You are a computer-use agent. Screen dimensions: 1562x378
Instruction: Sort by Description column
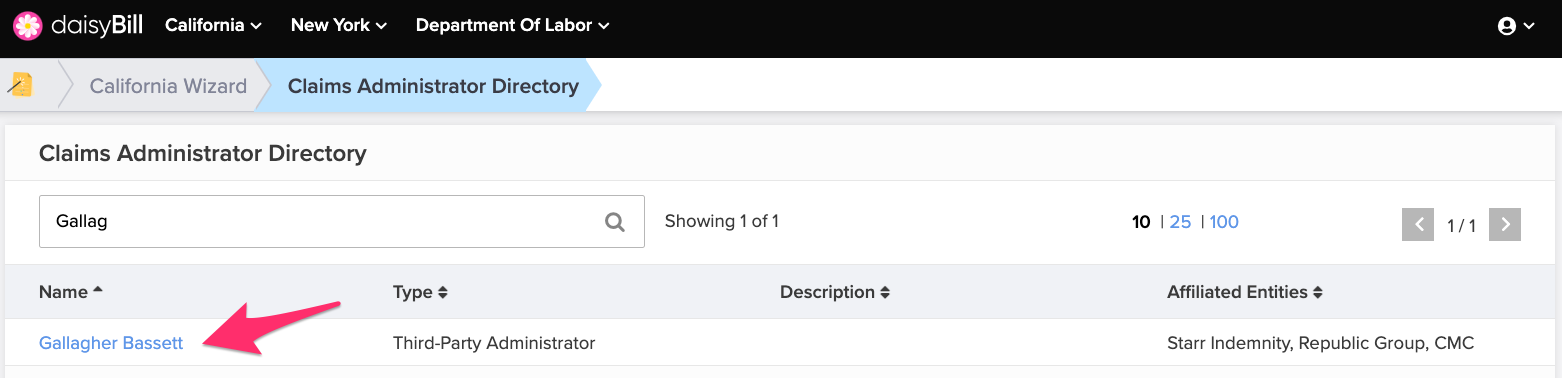click(x=835, y=292)
